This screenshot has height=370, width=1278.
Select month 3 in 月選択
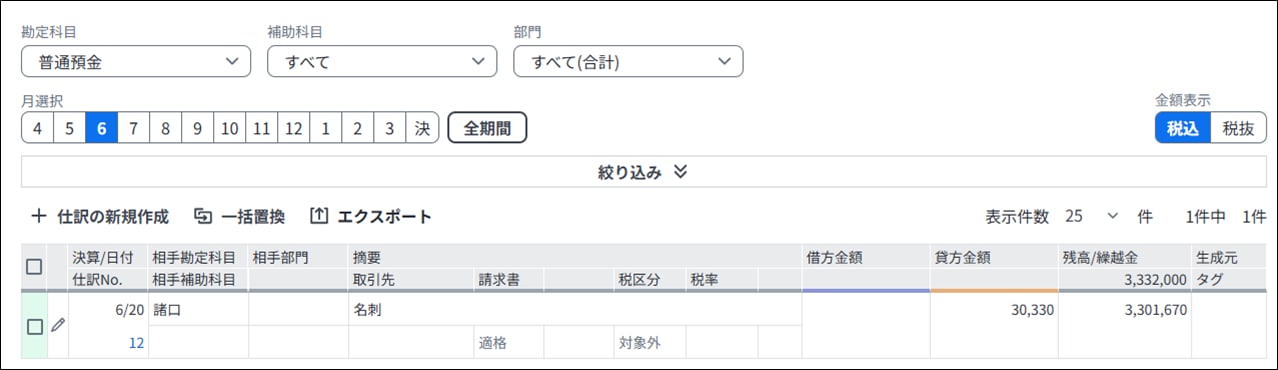[x=389, y=128]
